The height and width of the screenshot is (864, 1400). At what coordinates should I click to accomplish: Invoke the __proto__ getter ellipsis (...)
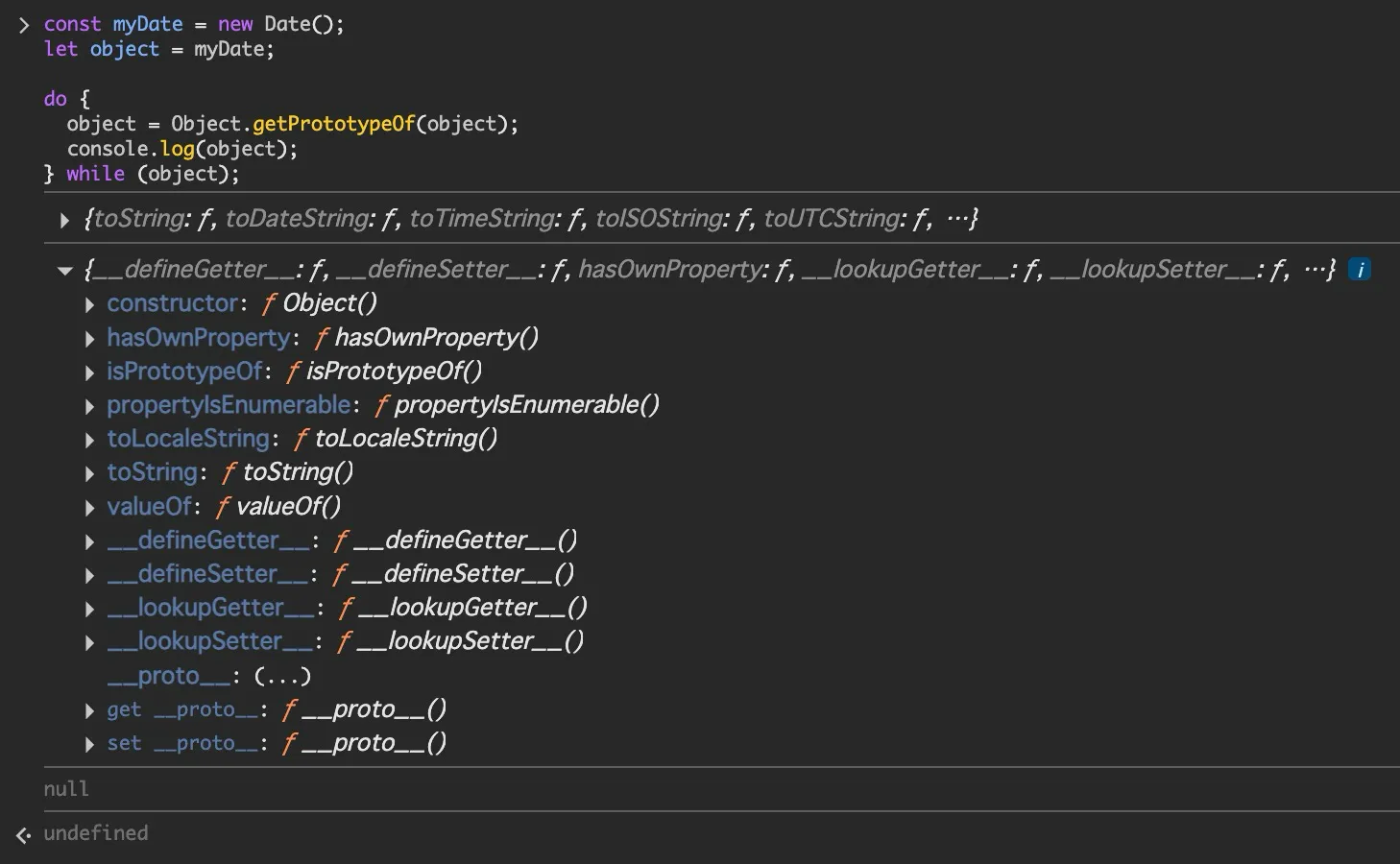click(282, 677)
